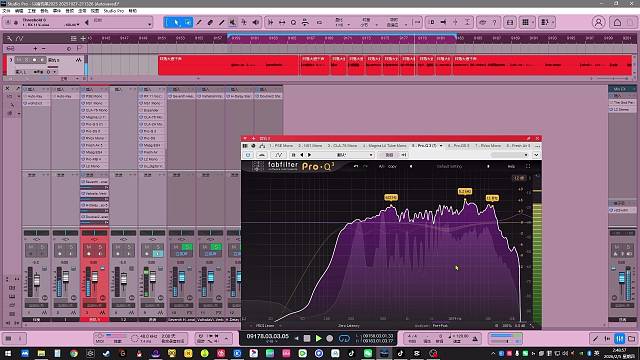Click Default Setting preset name

click(449, 166)
